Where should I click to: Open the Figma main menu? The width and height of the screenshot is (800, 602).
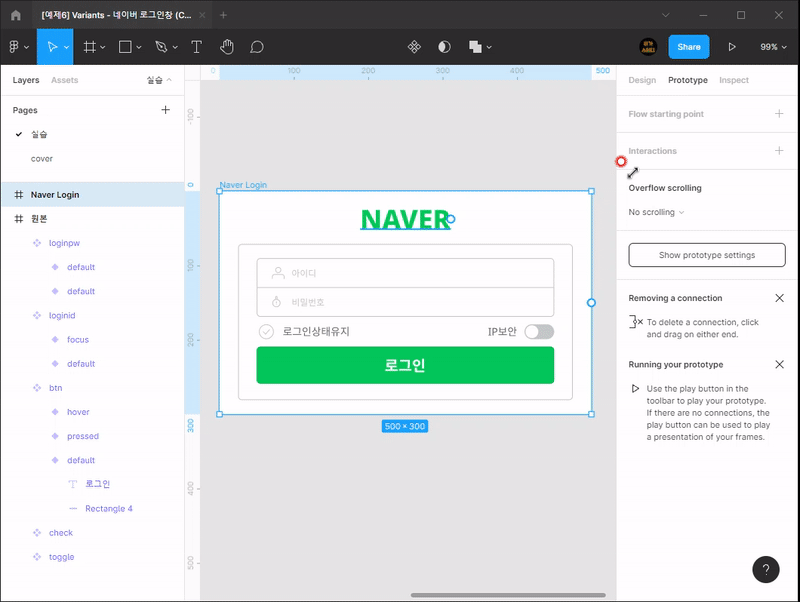(19, 47)
